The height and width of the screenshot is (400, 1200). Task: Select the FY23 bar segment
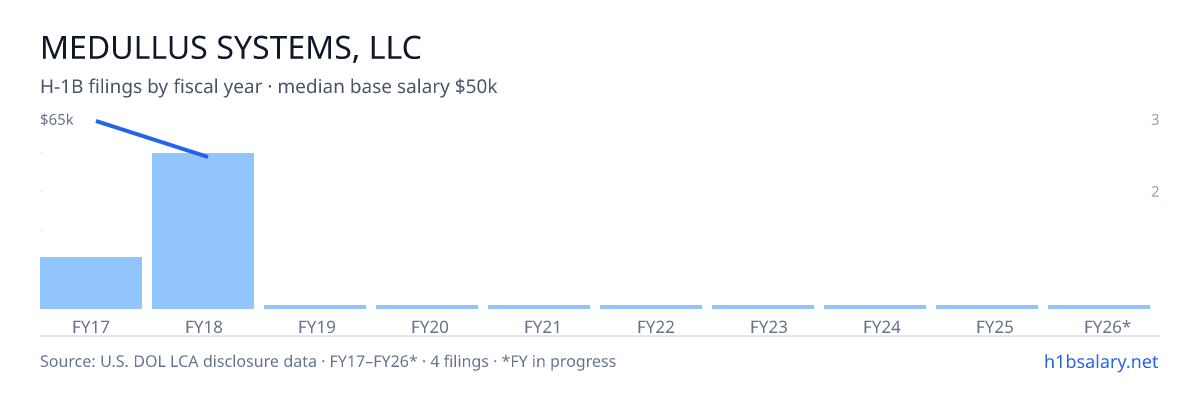click(763, 307)
